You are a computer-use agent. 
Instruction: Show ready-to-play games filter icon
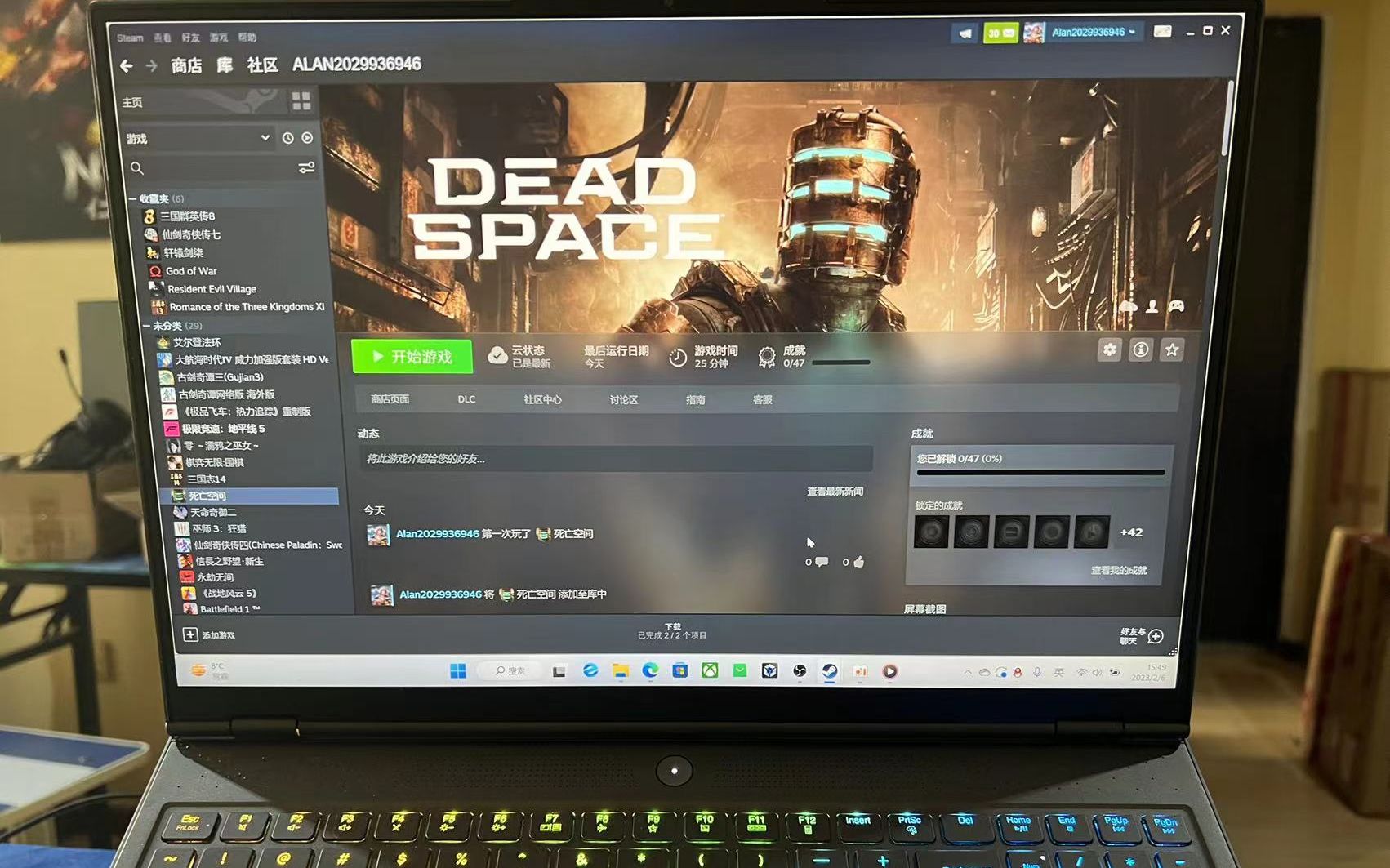point(307,138)
